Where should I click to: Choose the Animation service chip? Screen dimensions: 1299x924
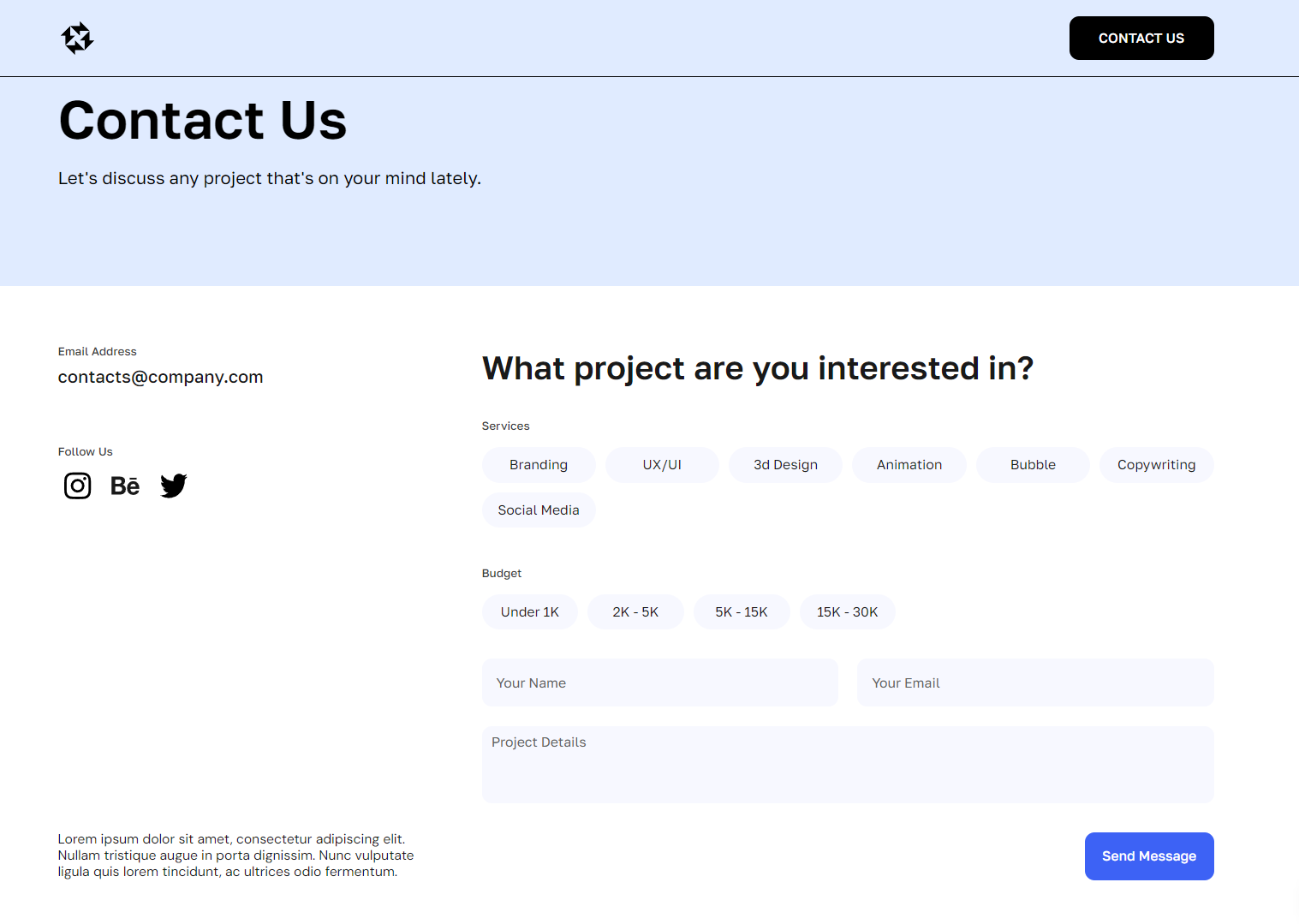point(909,465)
